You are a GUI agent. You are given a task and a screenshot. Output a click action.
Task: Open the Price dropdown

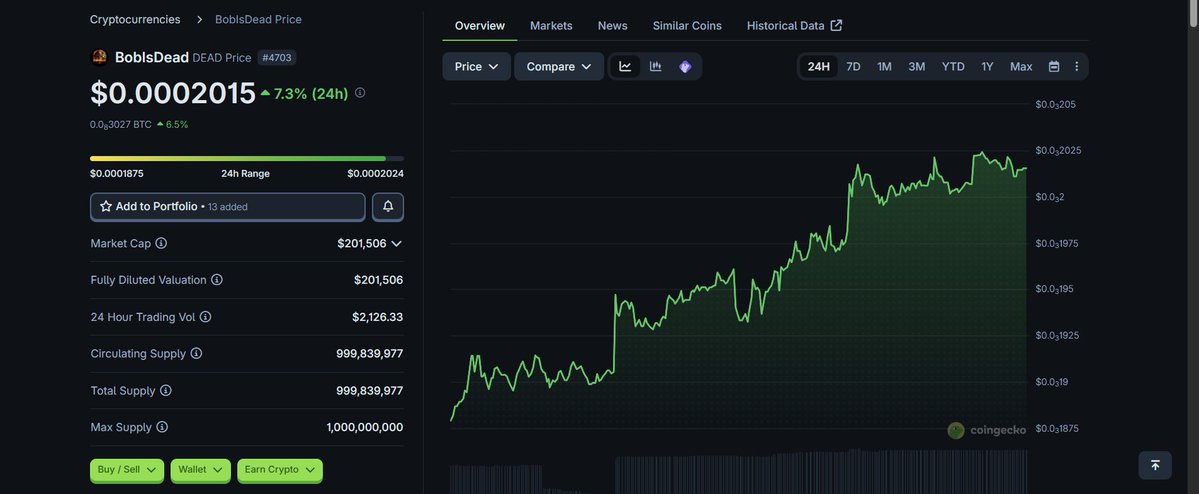click(x=476, y=67)
